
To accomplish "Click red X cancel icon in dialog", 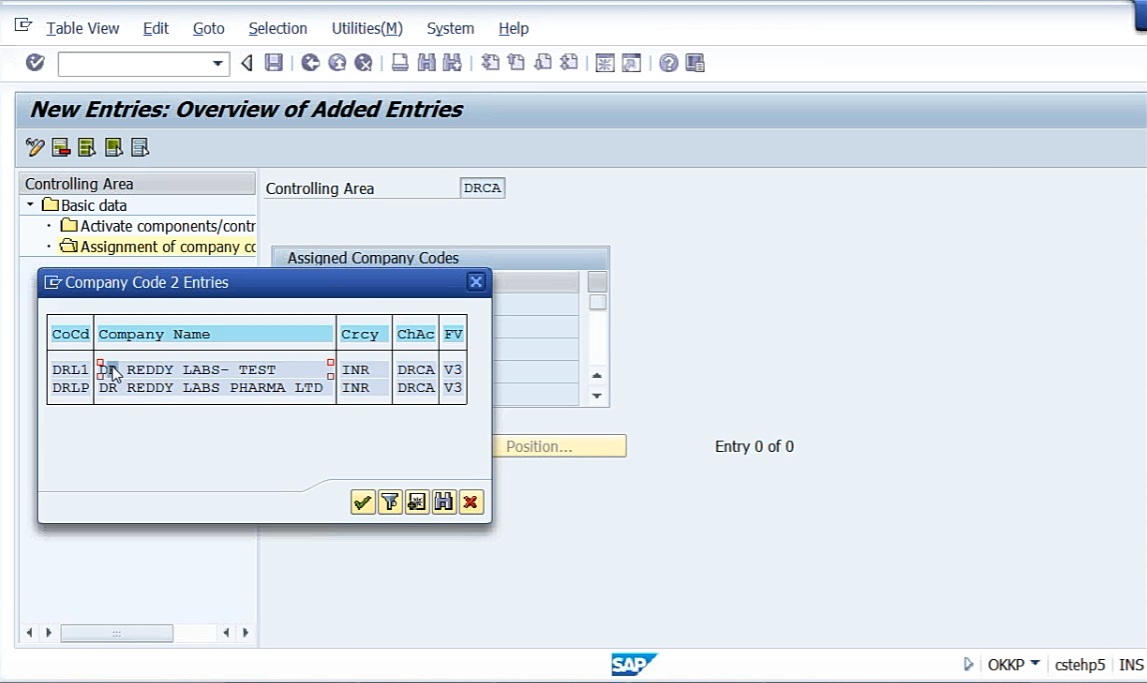I will point(471,502).
